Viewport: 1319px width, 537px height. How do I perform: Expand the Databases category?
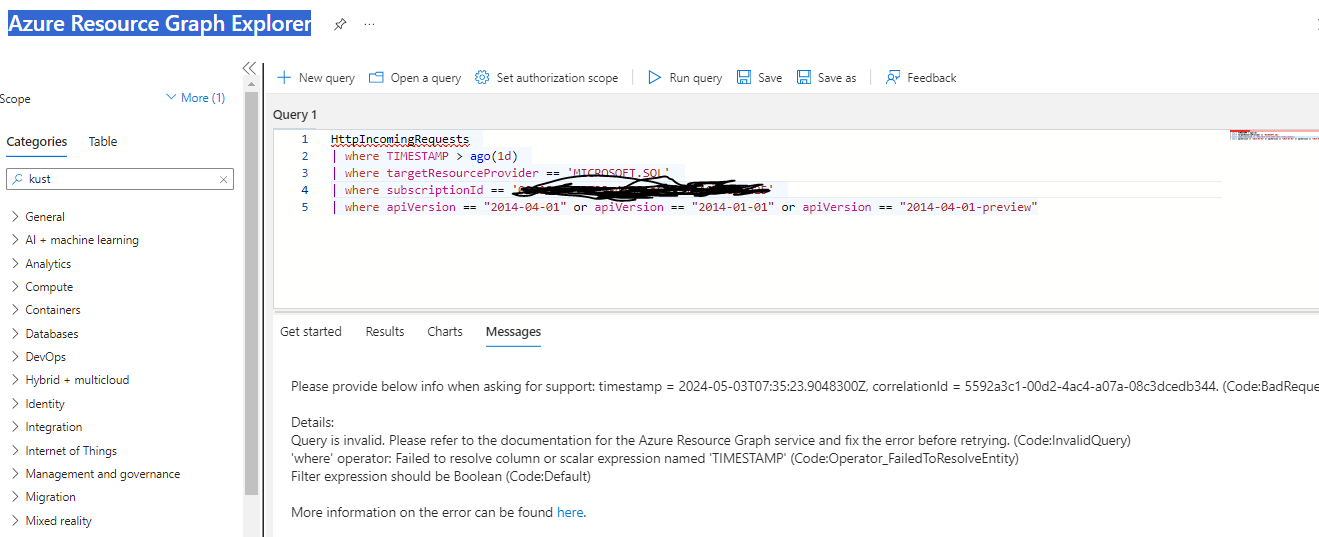pos(15,334)
